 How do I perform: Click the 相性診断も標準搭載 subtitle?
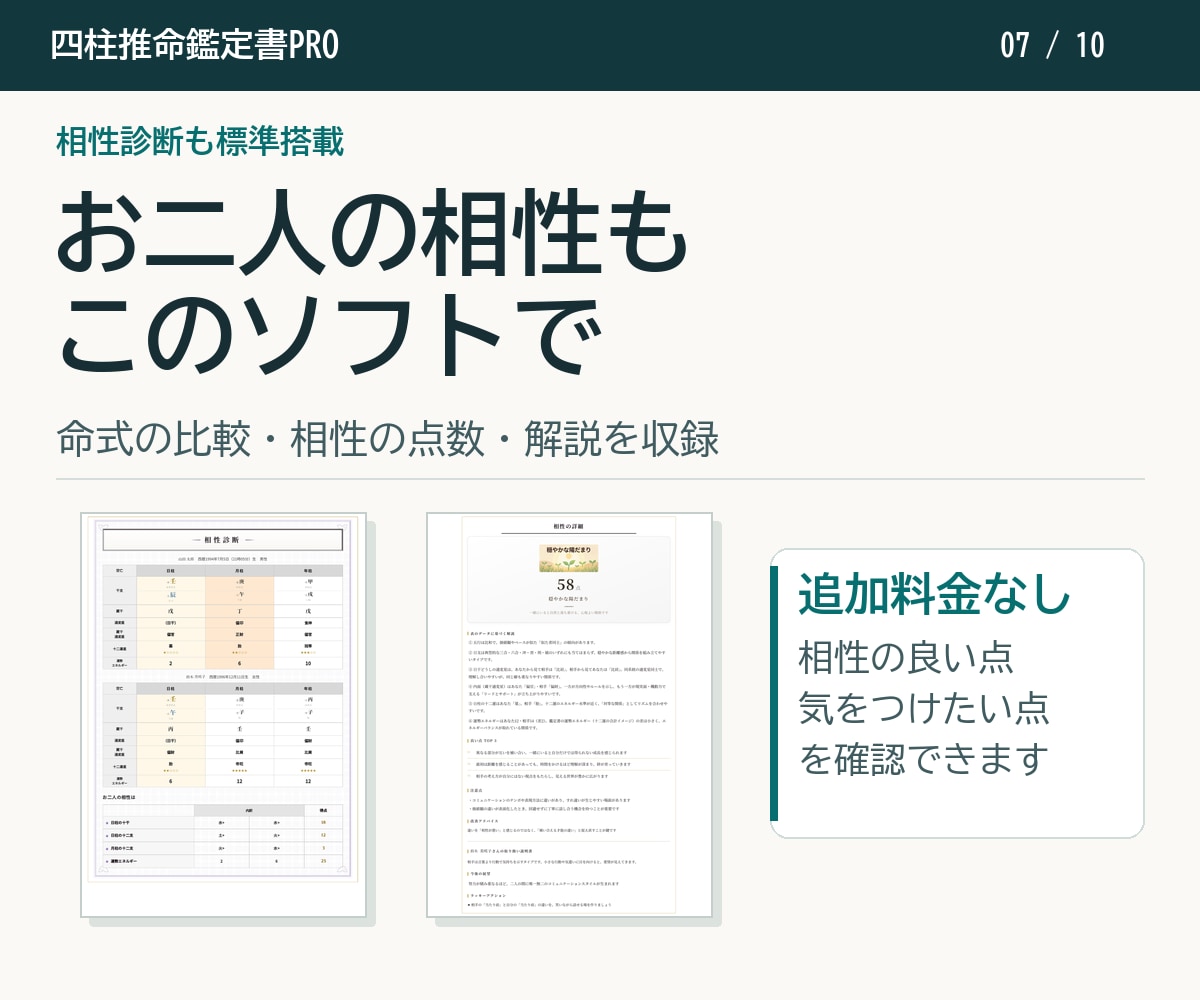tap(201, 142)
